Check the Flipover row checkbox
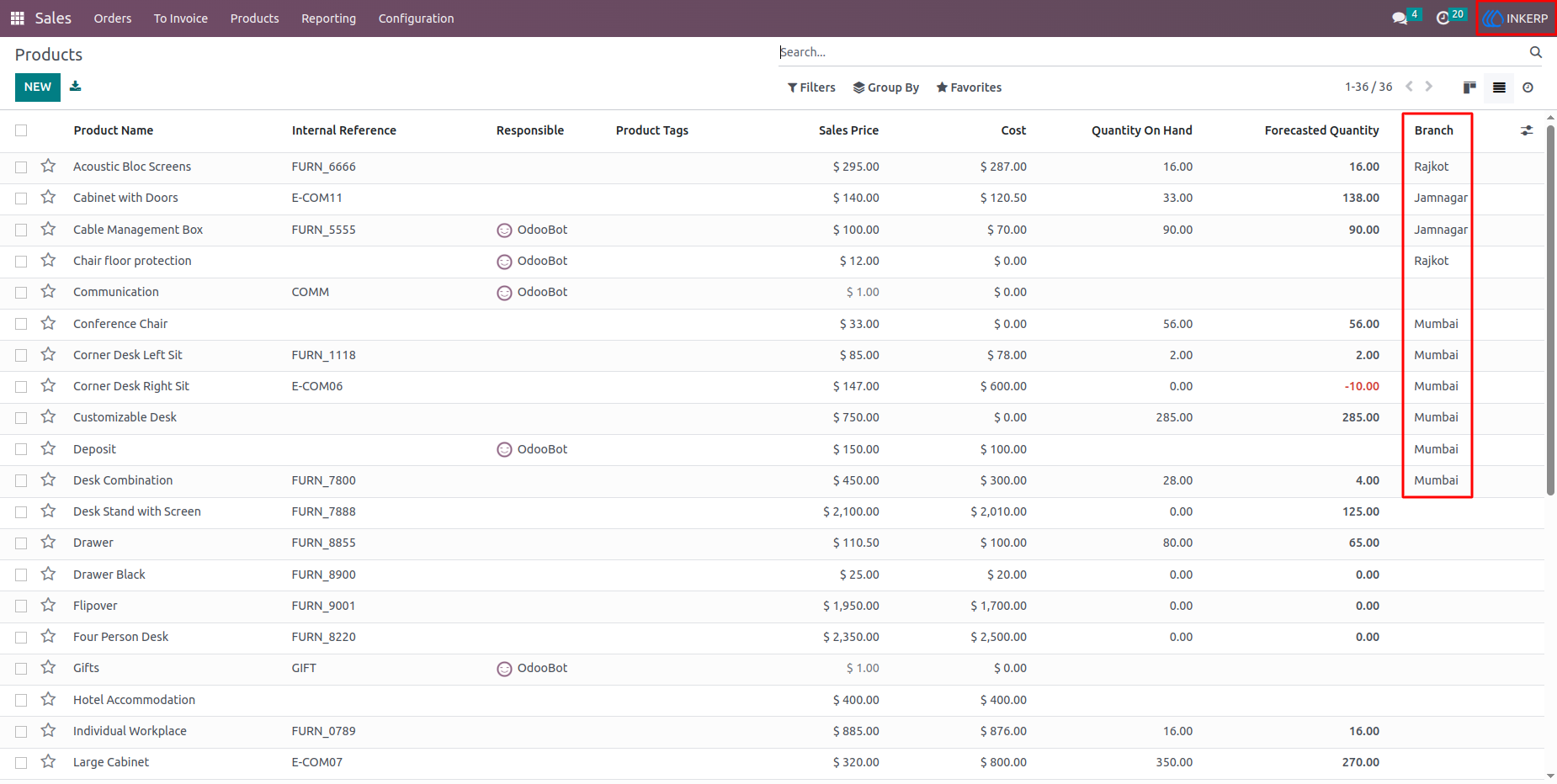The width and height of the screenshot is (1557, 784). coord(21,606)
